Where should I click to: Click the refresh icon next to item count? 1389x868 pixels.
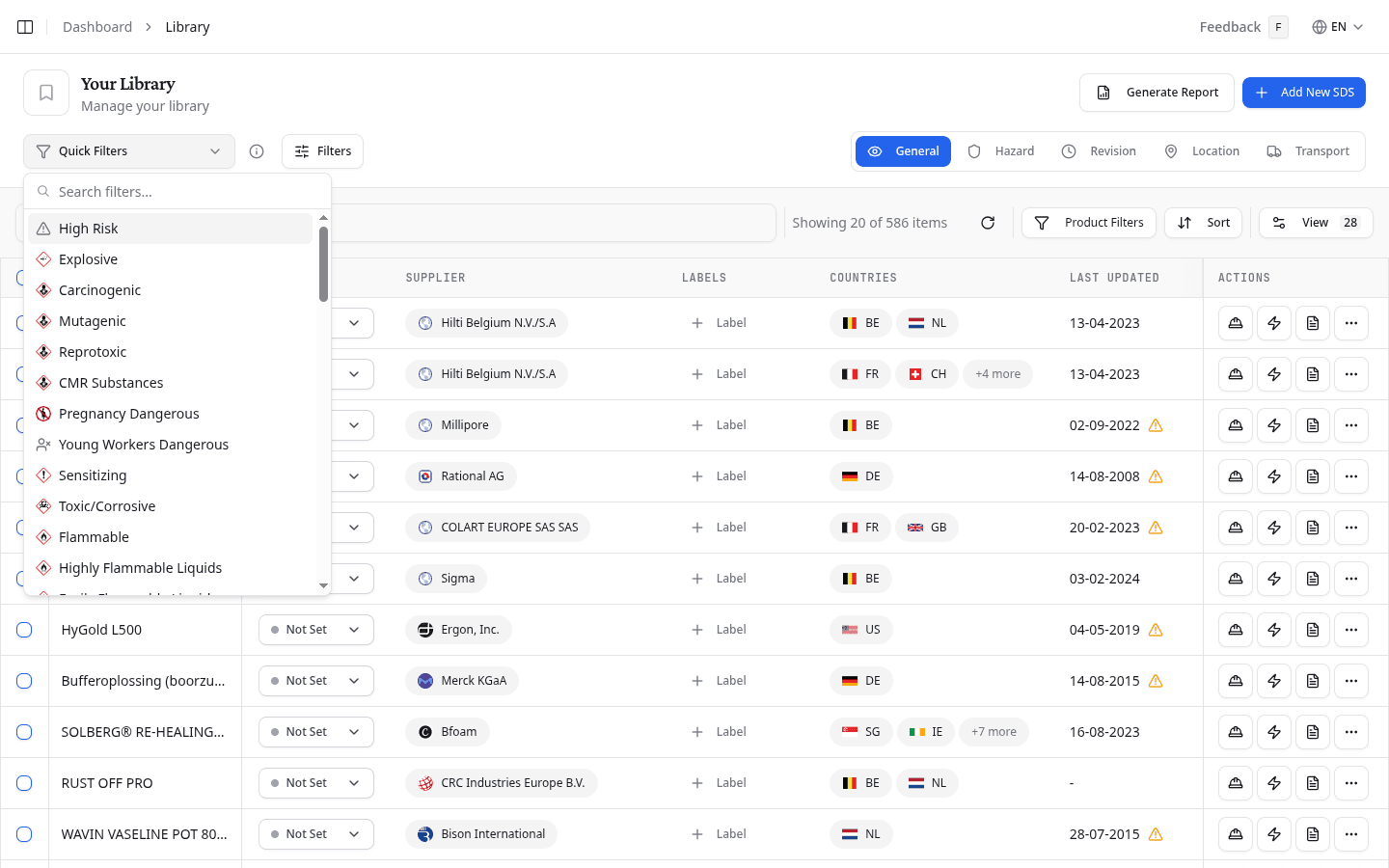(988, 222)
